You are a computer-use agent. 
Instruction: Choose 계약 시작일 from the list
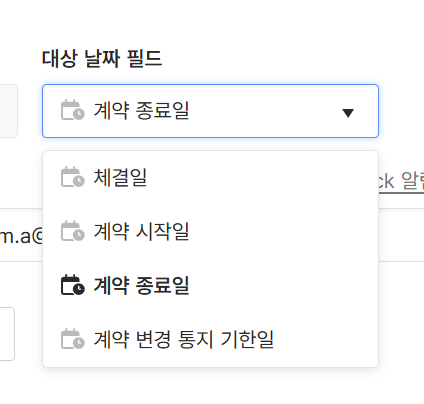tap(210, 231)
